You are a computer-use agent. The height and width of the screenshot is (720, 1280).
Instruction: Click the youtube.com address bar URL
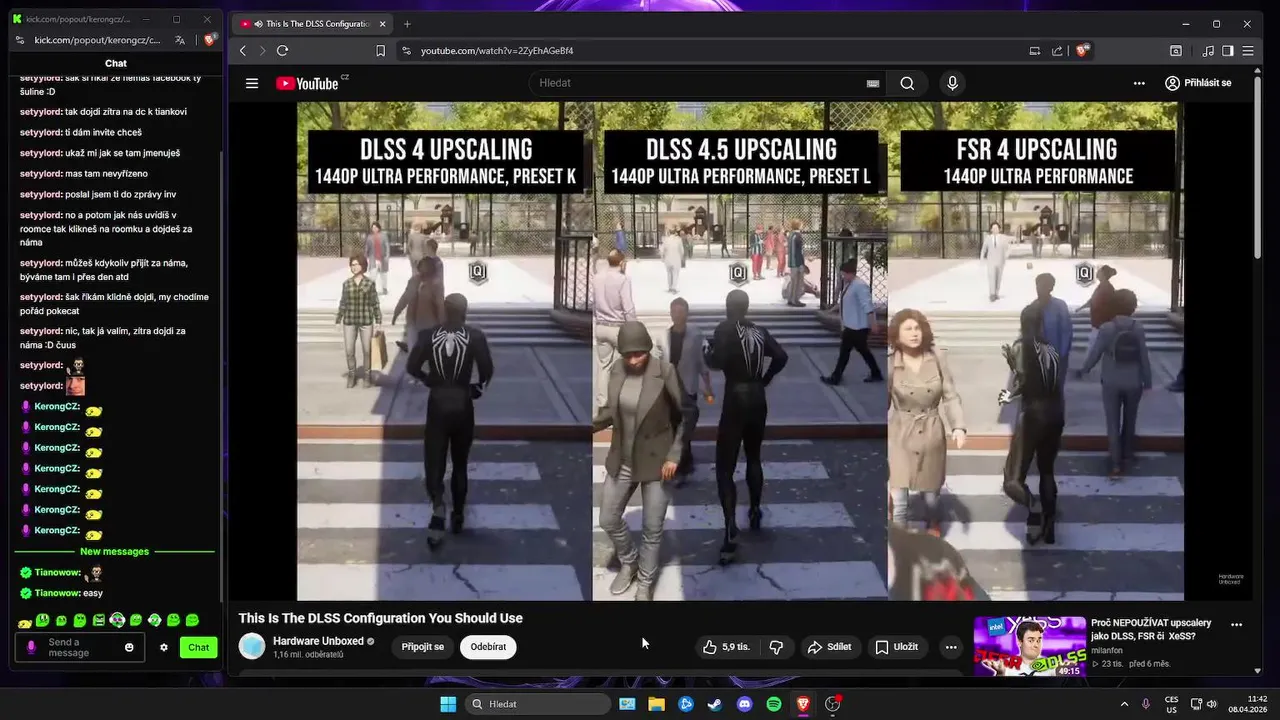[497, 50]
